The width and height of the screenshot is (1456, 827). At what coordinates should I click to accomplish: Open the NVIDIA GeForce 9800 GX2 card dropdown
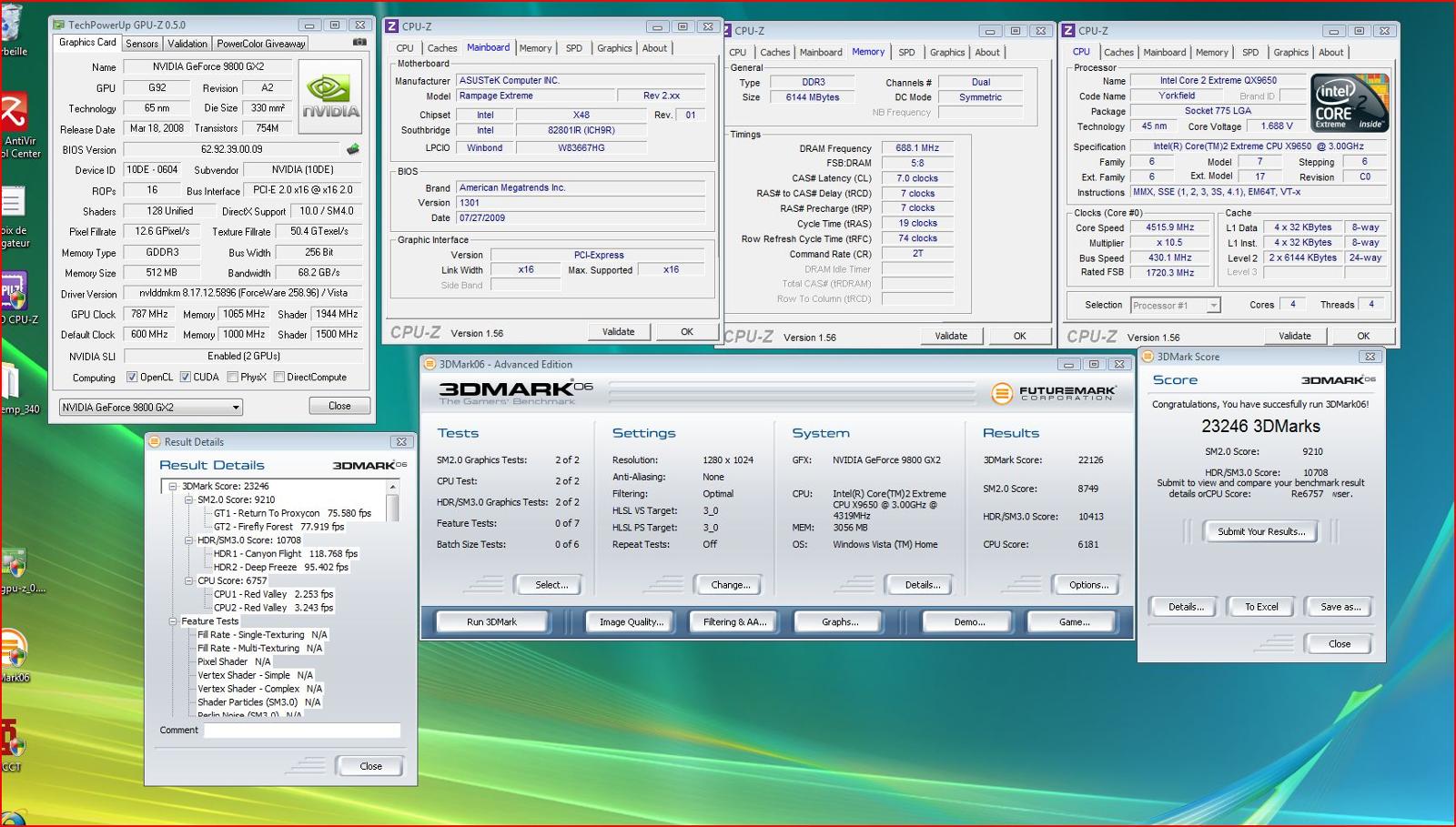[x=151, y=407]
